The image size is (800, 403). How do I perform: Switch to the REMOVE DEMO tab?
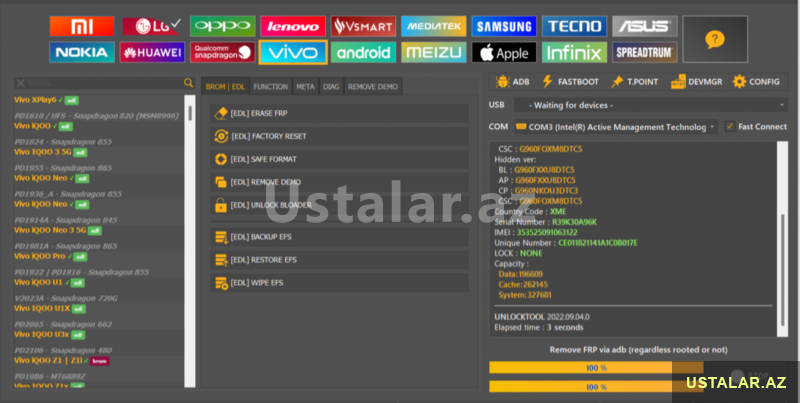[x=373, y=87]
